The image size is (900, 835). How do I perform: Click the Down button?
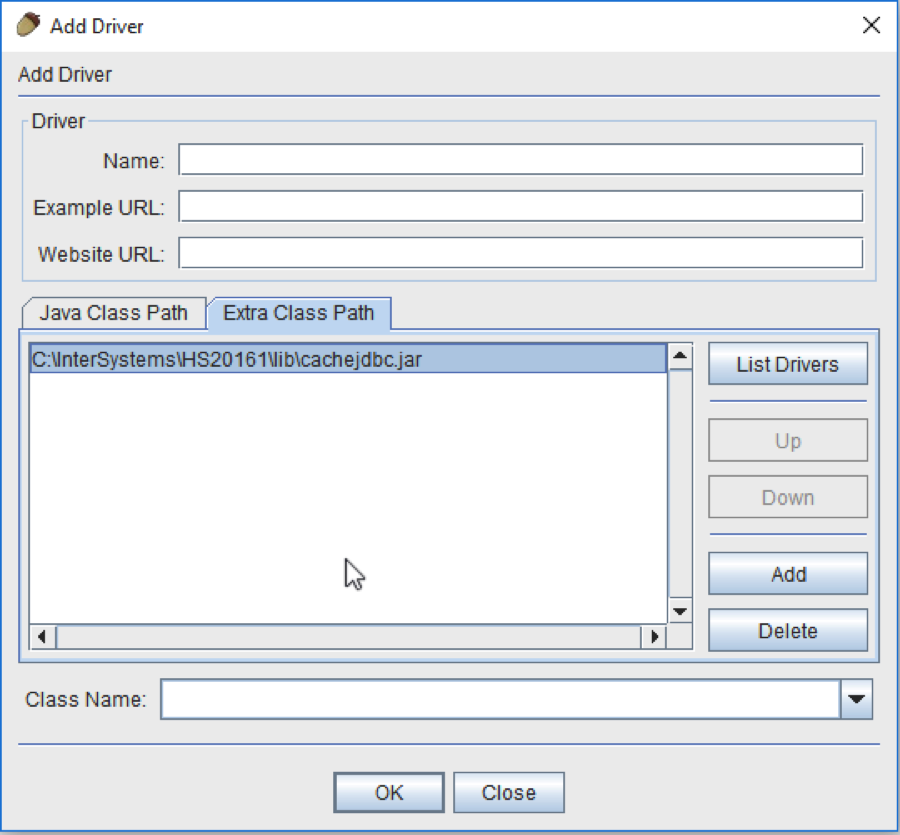coord(788,498)
